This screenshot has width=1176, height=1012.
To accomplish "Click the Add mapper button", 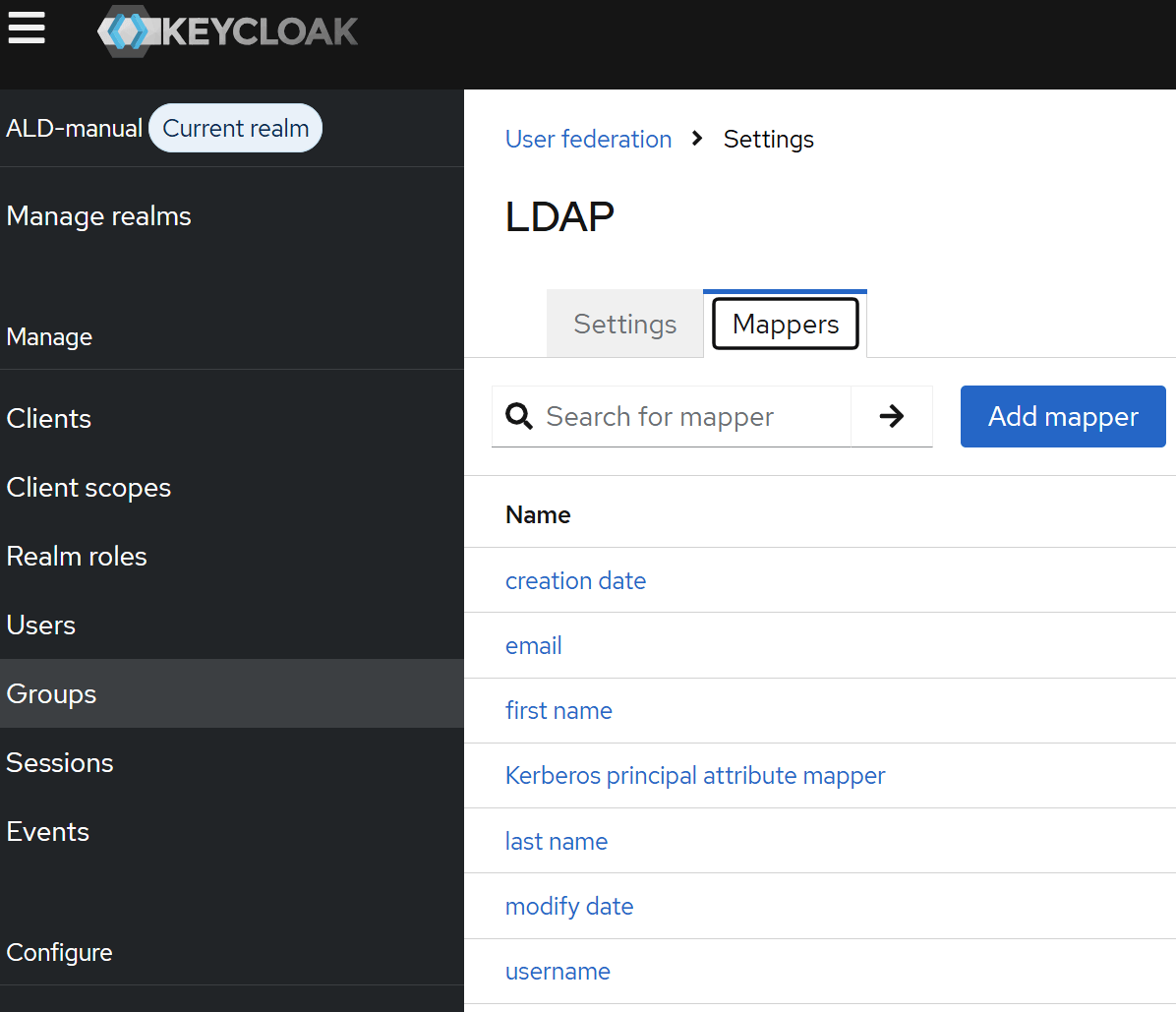I will [1063, 416].
